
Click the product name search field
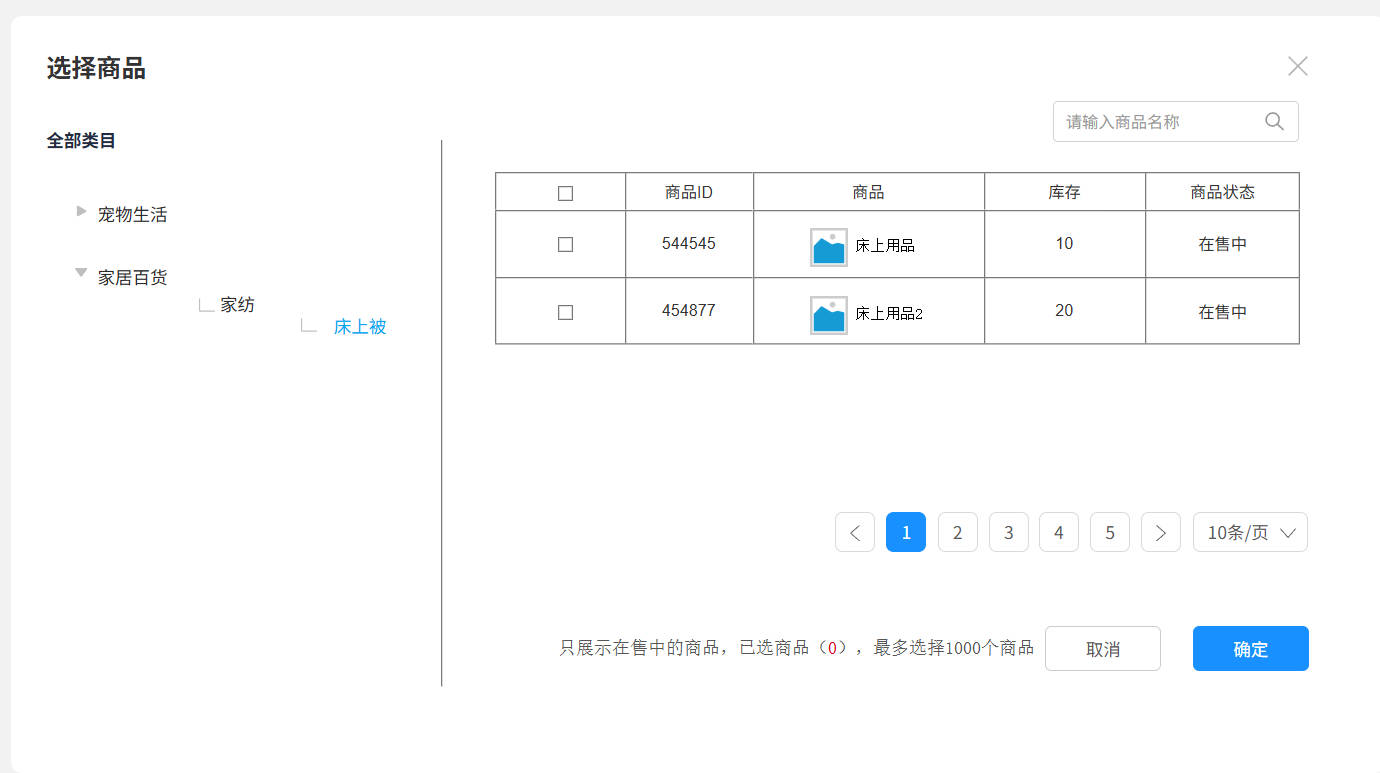pyautogui.click(x=1155, y=121)
